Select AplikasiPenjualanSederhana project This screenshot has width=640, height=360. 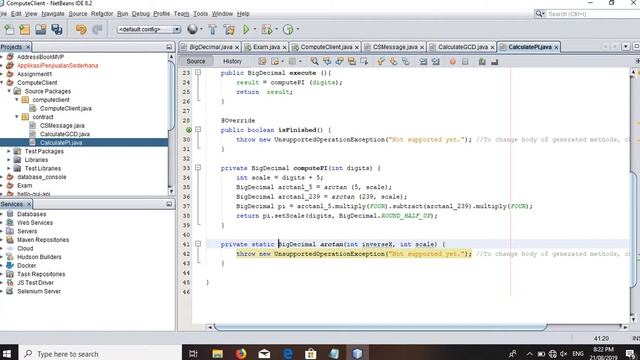[57, 65]
